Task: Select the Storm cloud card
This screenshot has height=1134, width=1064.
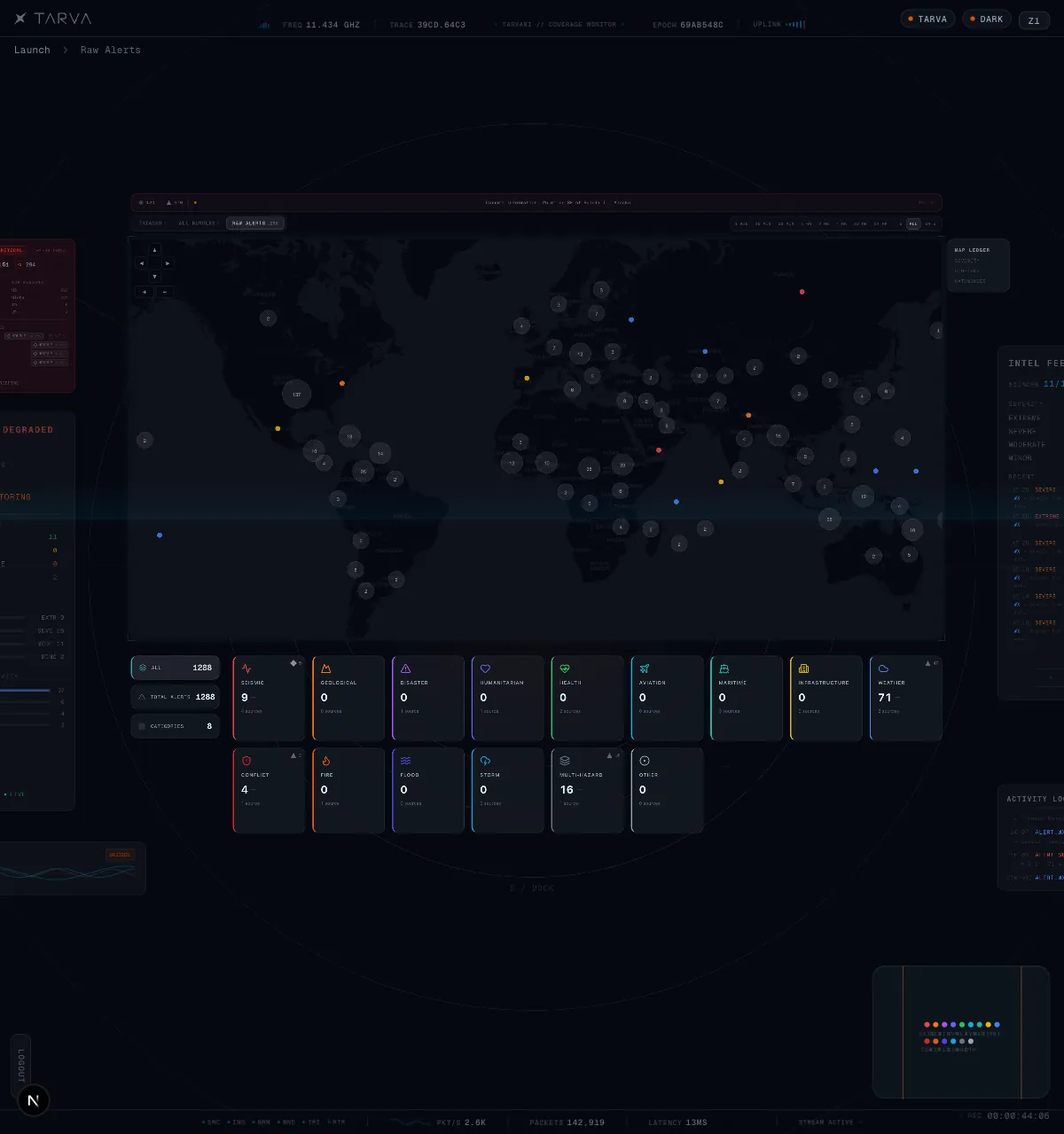Action: (x=508, y=791)
